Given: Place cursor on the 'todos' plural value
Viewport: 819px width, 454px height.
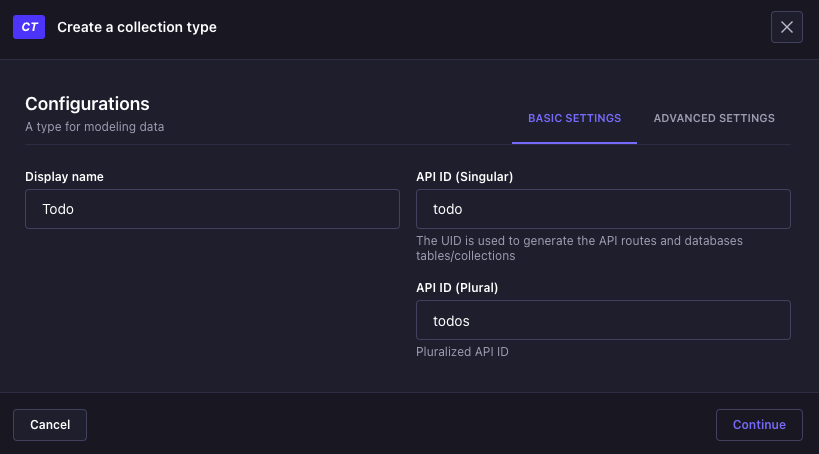Looking at the screenshot, I should coord(451,321).
